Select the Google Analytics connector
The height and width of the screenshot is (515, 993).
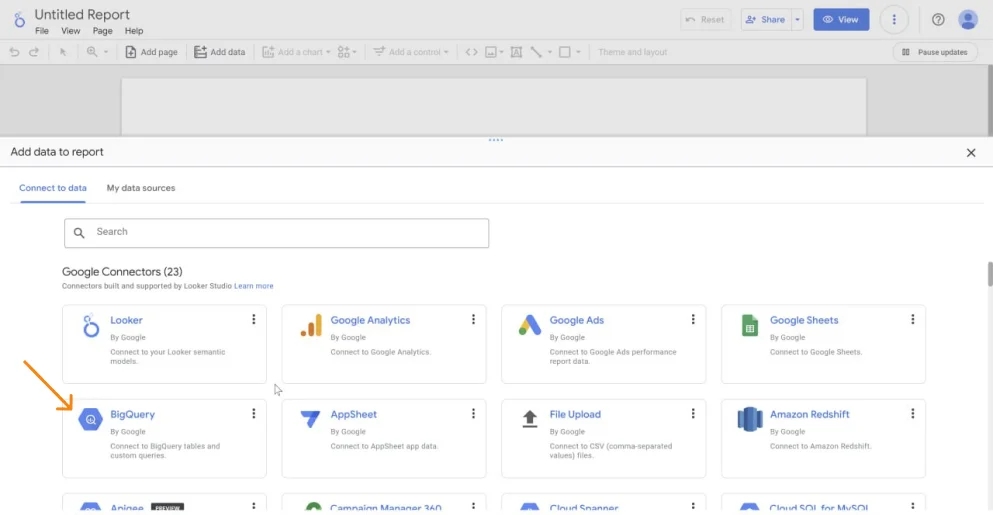pyautogui.click(x=384, y=344)
